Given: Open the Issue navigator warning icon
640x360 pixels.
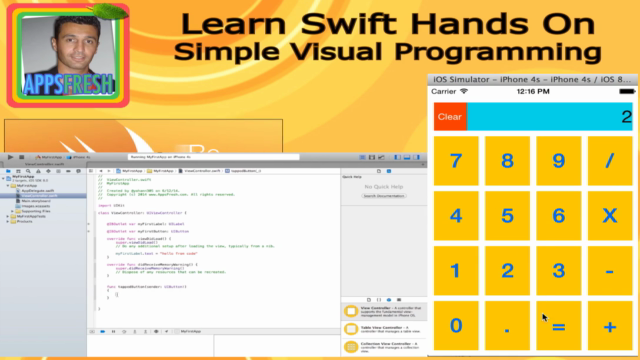Looking at the screenshot, I should [38, 171].
